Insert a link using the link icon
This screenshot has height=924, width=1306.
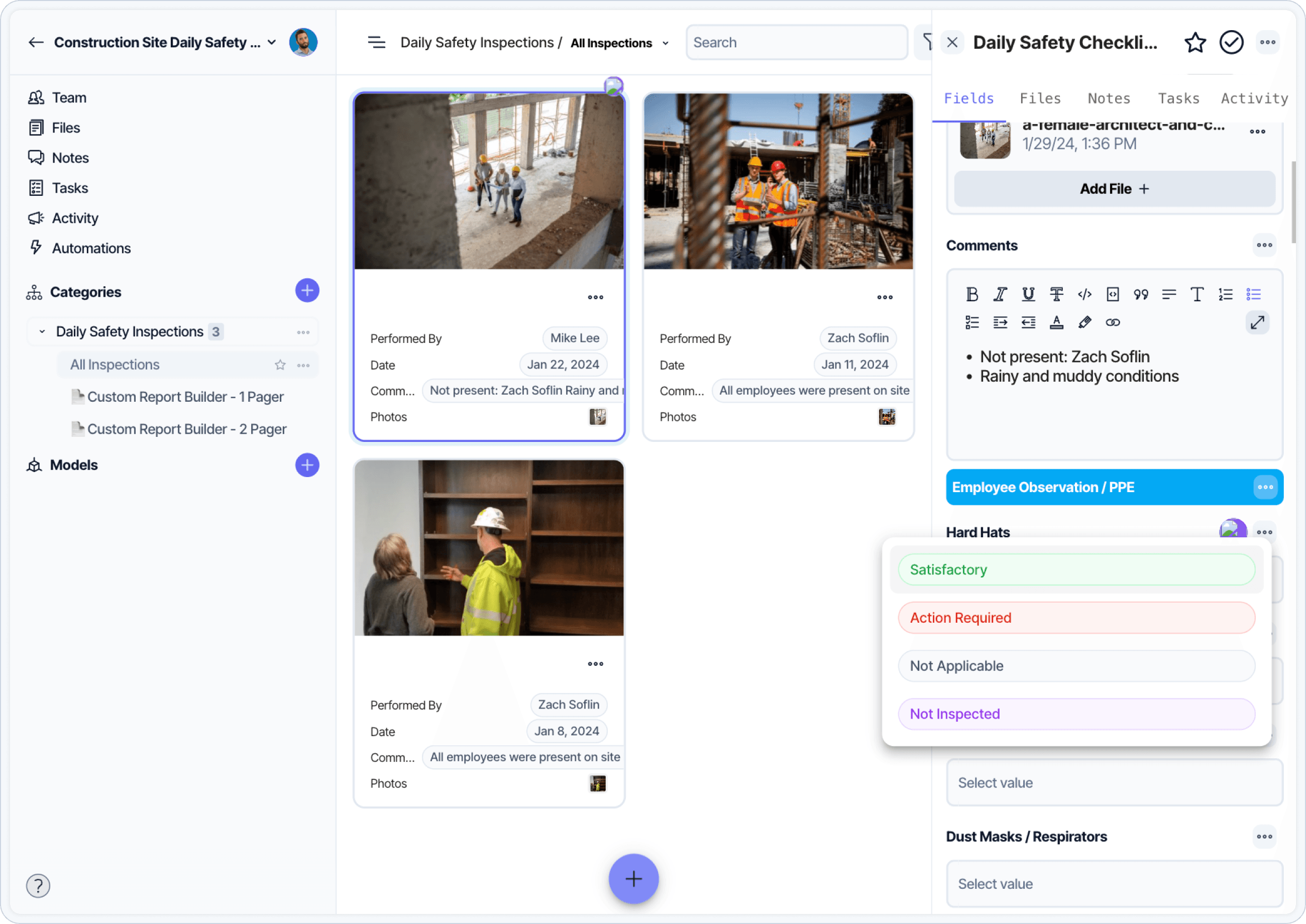(1113, 322)
